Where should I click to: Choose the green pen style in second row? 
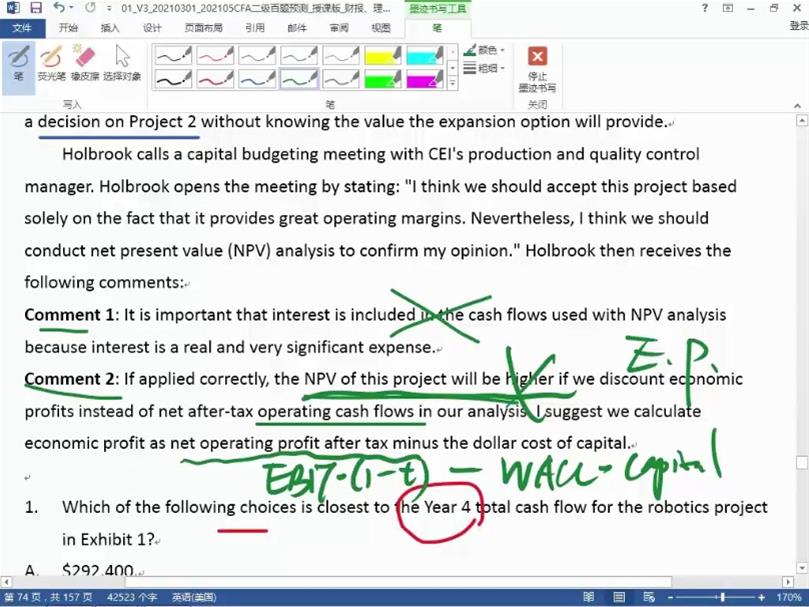(x=299, y=78)
